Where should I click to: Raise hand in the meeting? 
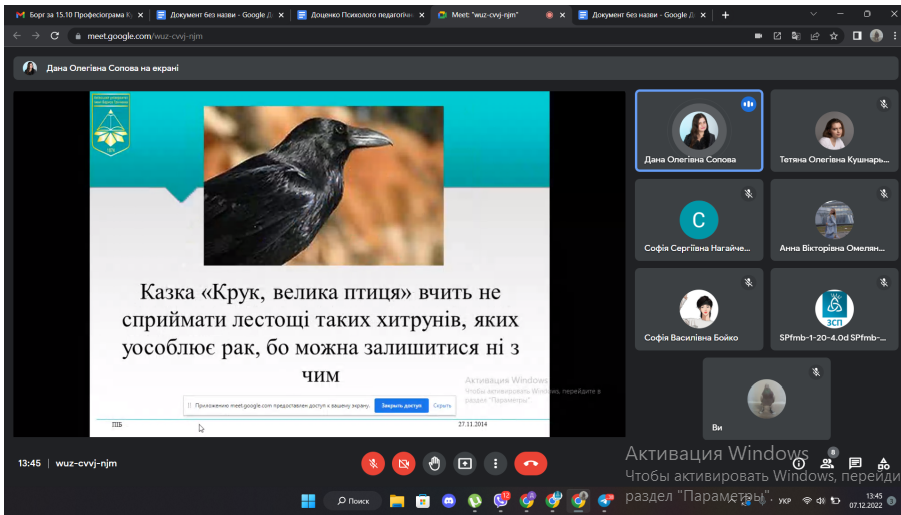(x=434, y=463)
